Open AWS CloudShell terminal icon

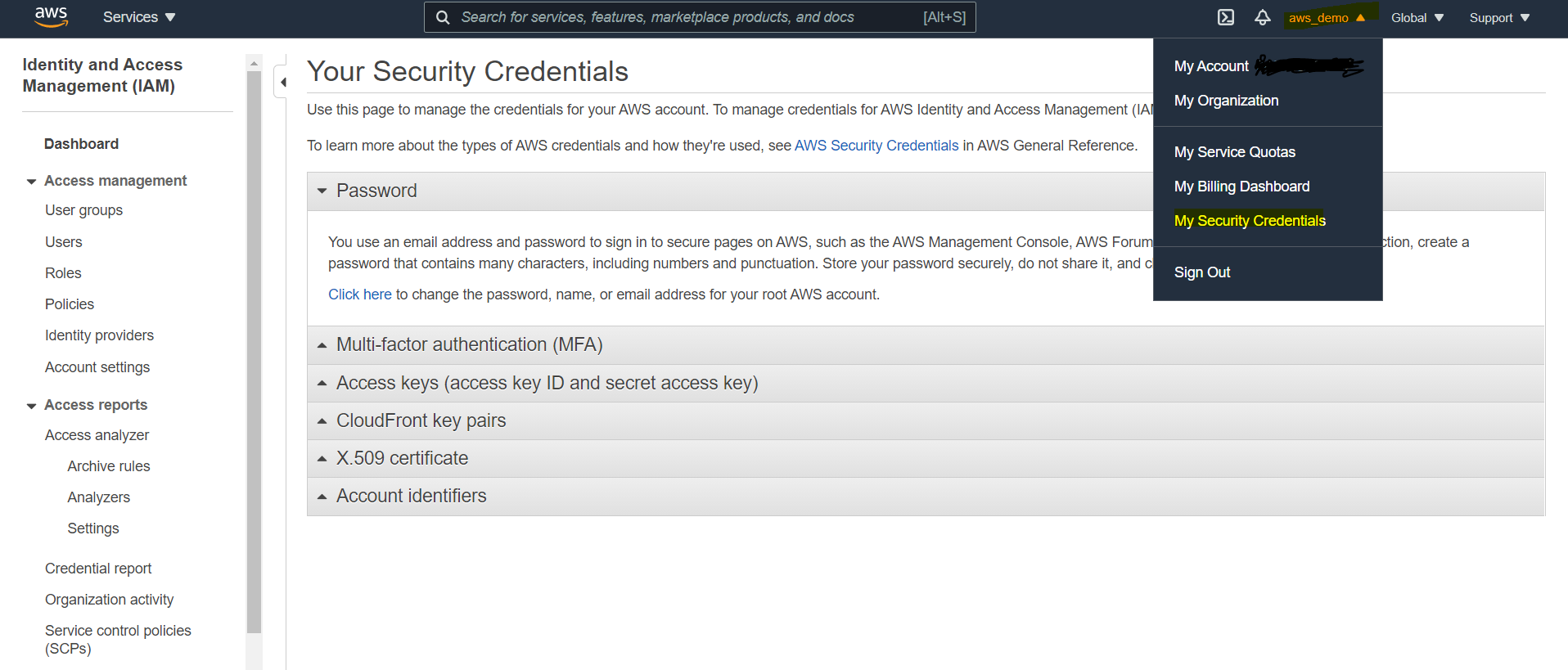1225,17
